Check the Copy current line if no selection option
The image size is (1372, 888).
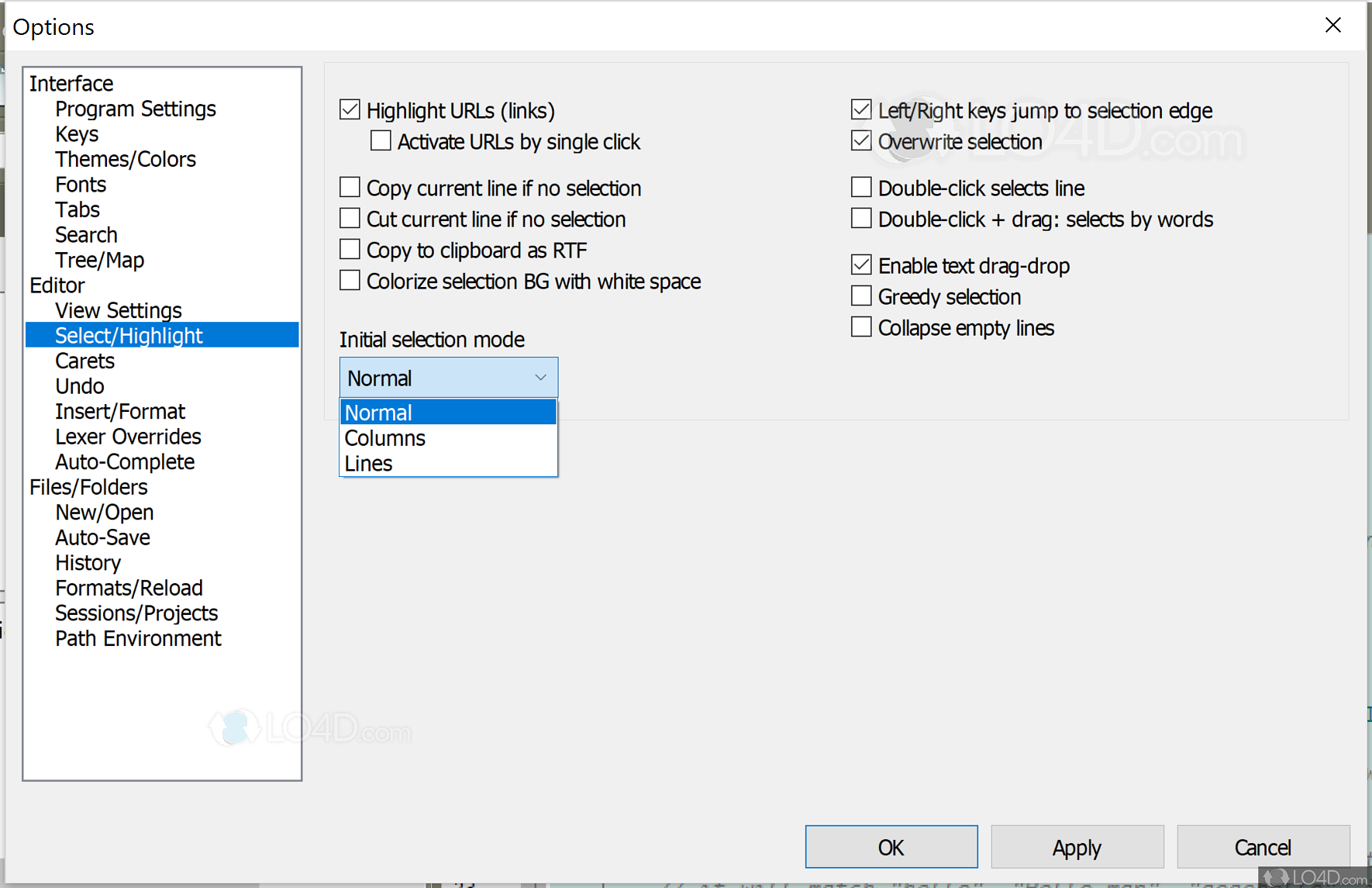click(x=350, y=187)
